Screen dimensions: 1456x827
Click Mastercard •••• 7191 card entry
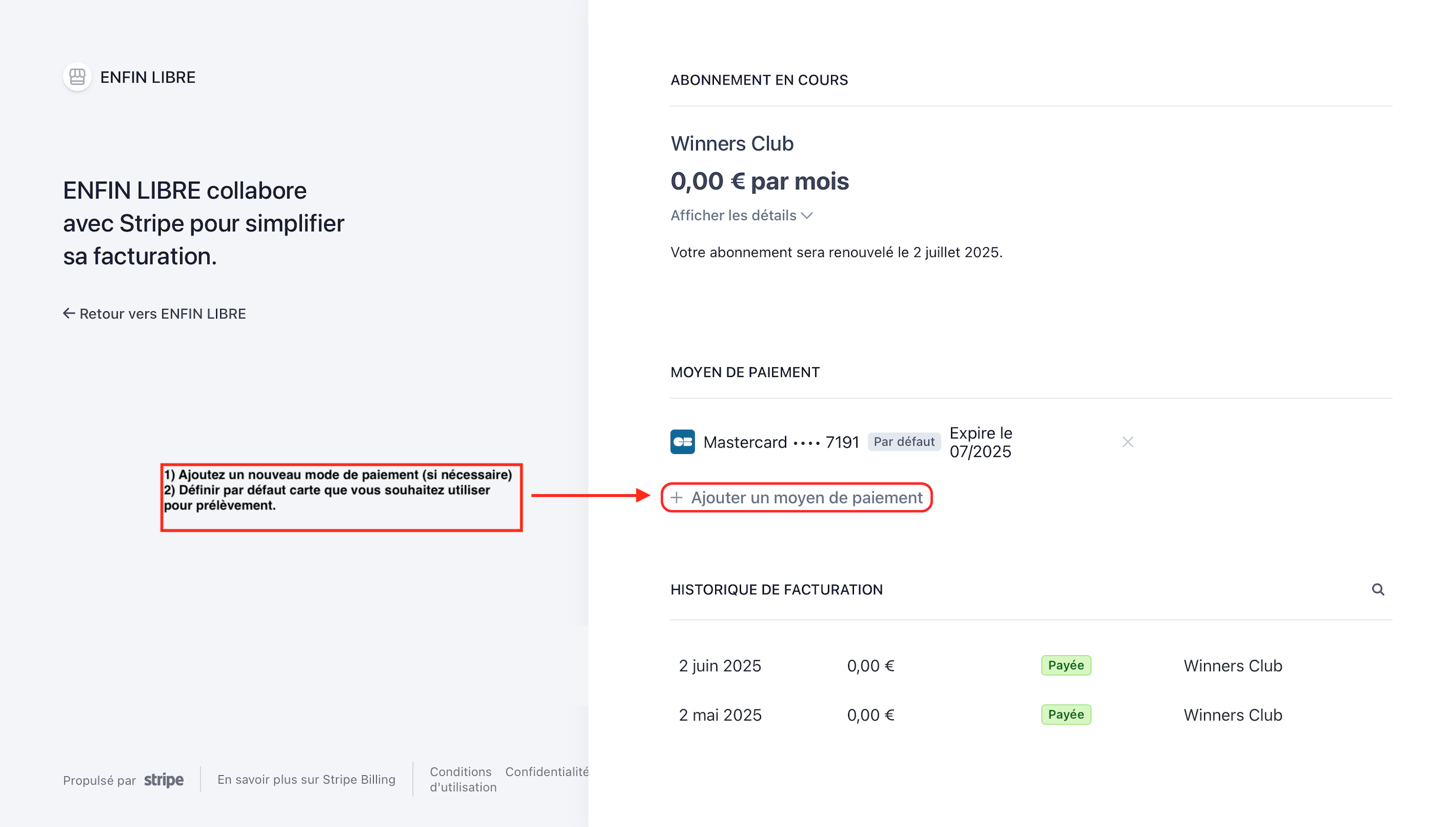781,442
